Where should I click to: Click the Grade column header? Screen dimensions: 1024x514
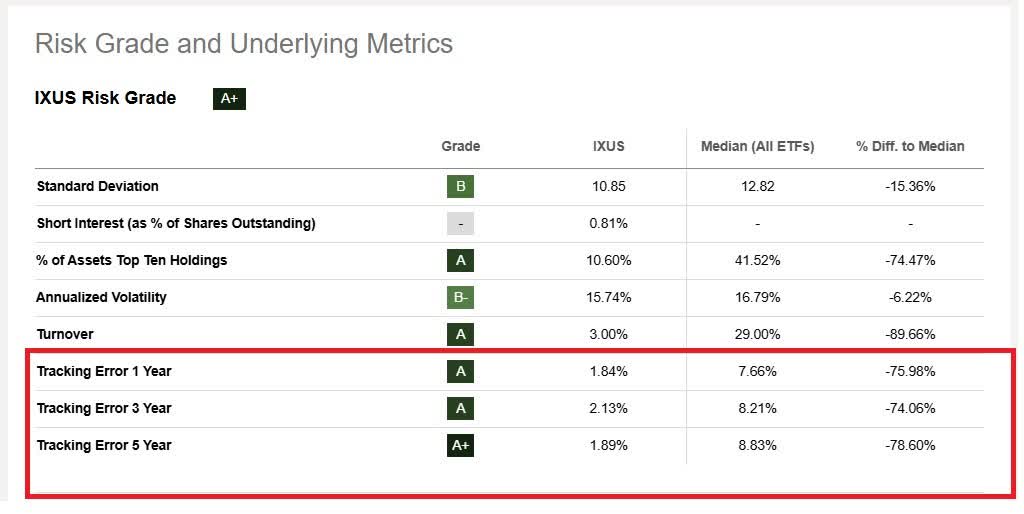[460, 146]
